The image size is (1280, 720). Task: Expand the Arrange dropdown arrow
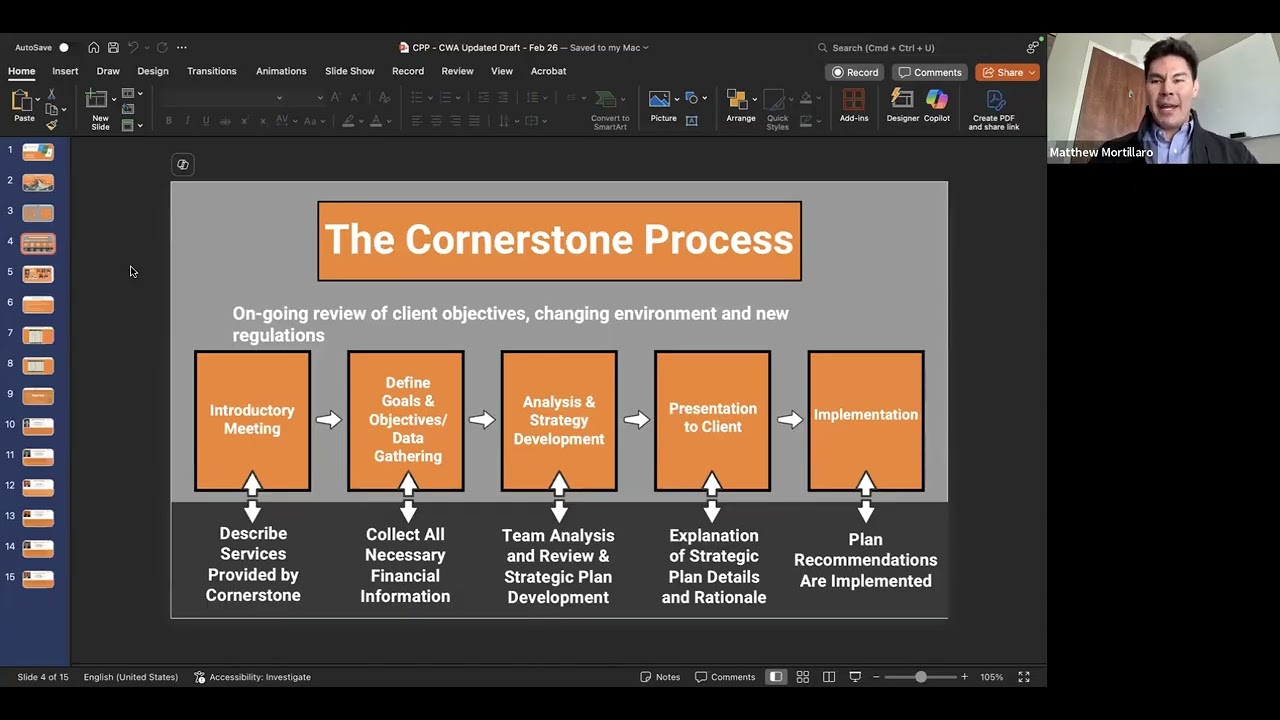(x=753, y=99)
